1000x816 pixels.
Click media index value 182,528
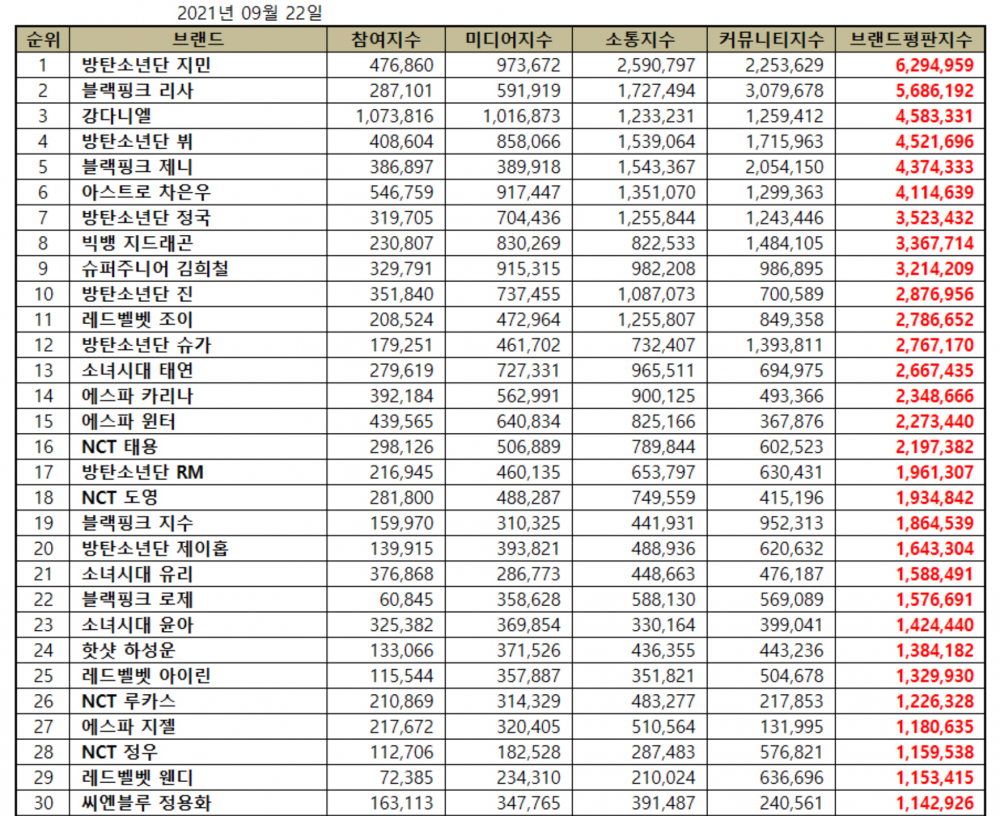(x=529, y=752)
